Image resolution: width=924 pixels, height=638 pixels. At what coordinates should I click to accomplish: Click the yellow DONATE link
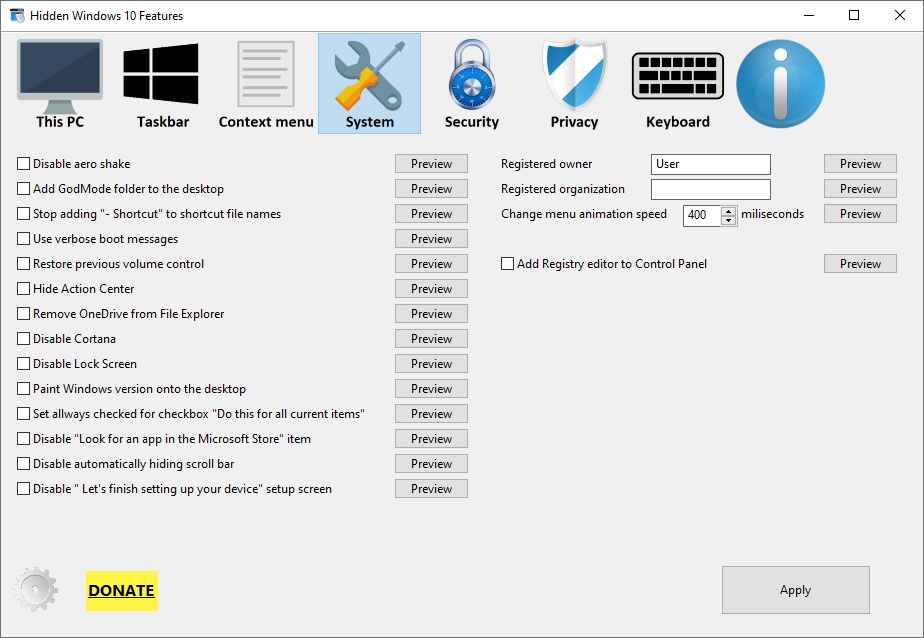[x=121, y=590]
